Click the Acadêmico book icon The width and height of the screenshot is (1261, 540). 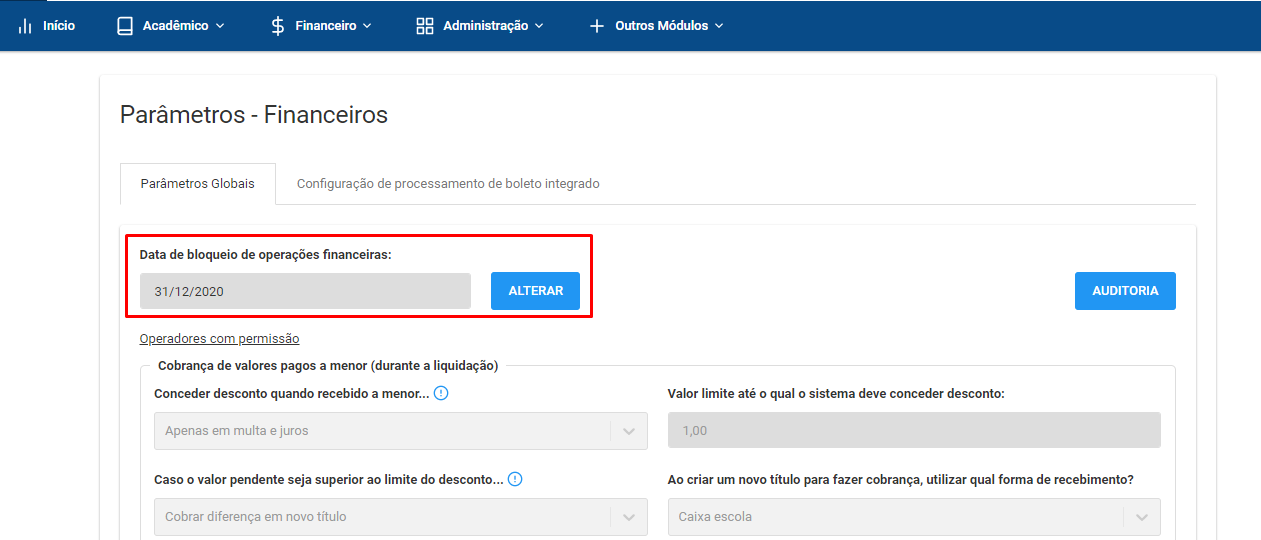(125, 26)
